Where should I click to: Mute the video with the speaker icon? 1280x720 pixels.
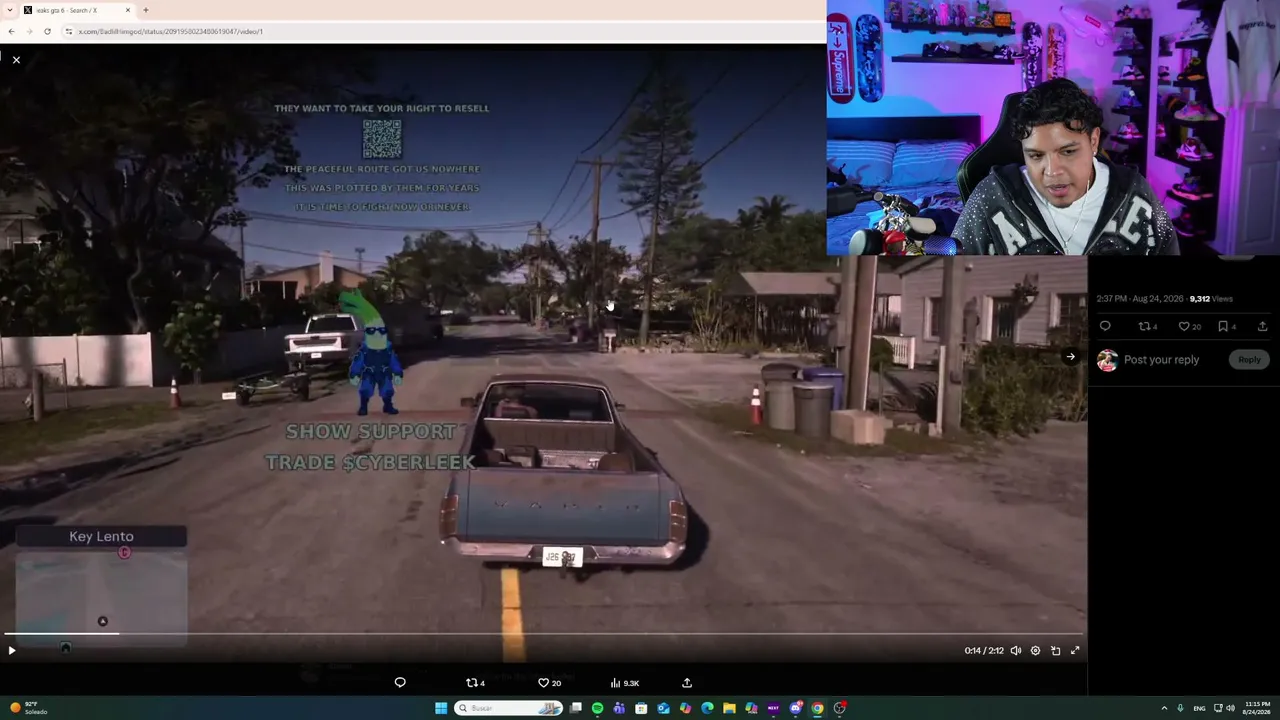pos(1016,650)
